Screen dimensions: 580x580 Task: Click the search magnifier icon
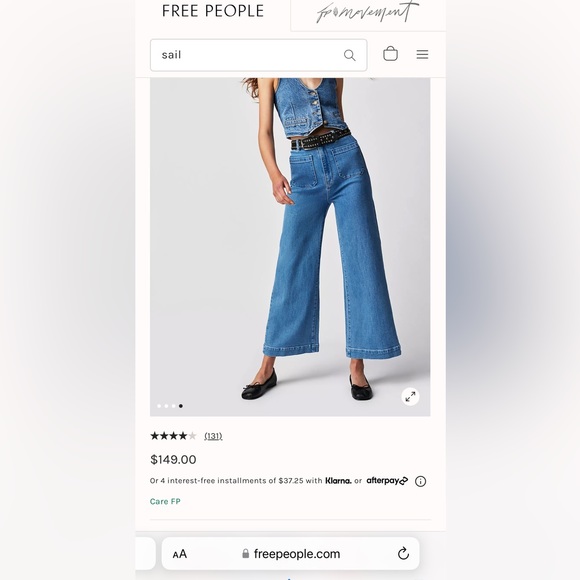pyautogui.click(x=350, y=55)
